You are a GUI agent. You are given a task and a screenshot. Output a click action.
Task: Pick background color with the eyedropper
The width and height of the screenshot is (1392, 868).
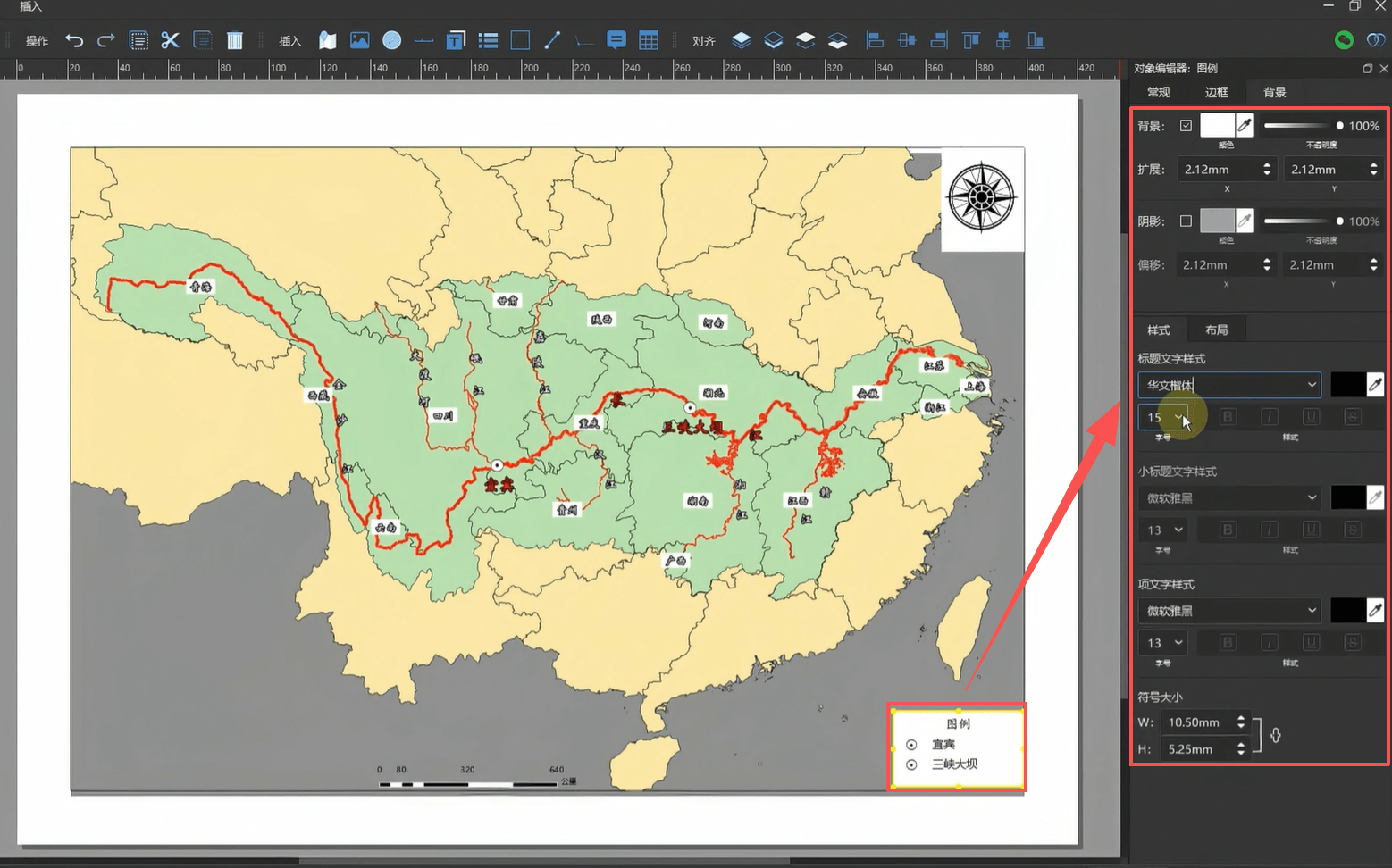pos(1245,126)
